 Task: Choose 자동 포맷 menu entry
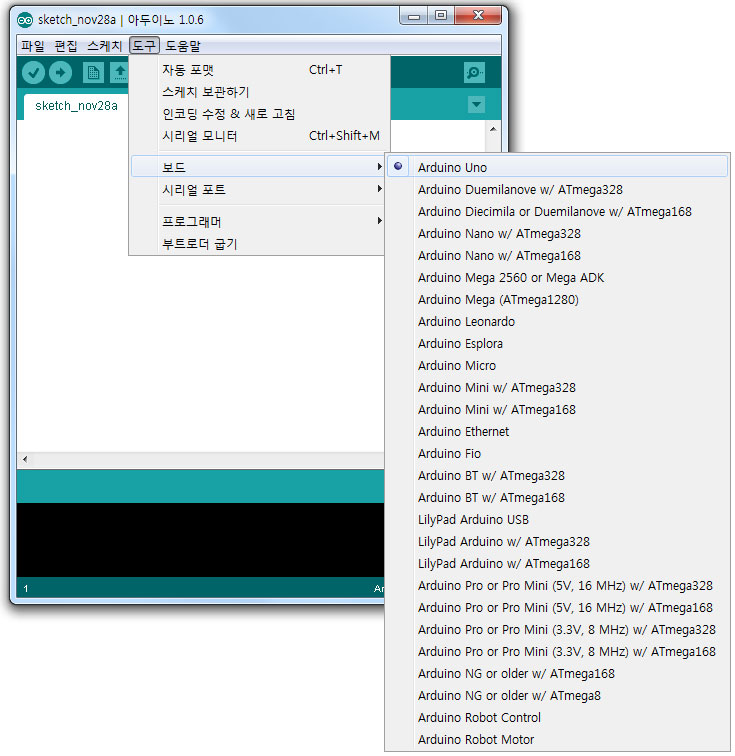tap(257, 70)
